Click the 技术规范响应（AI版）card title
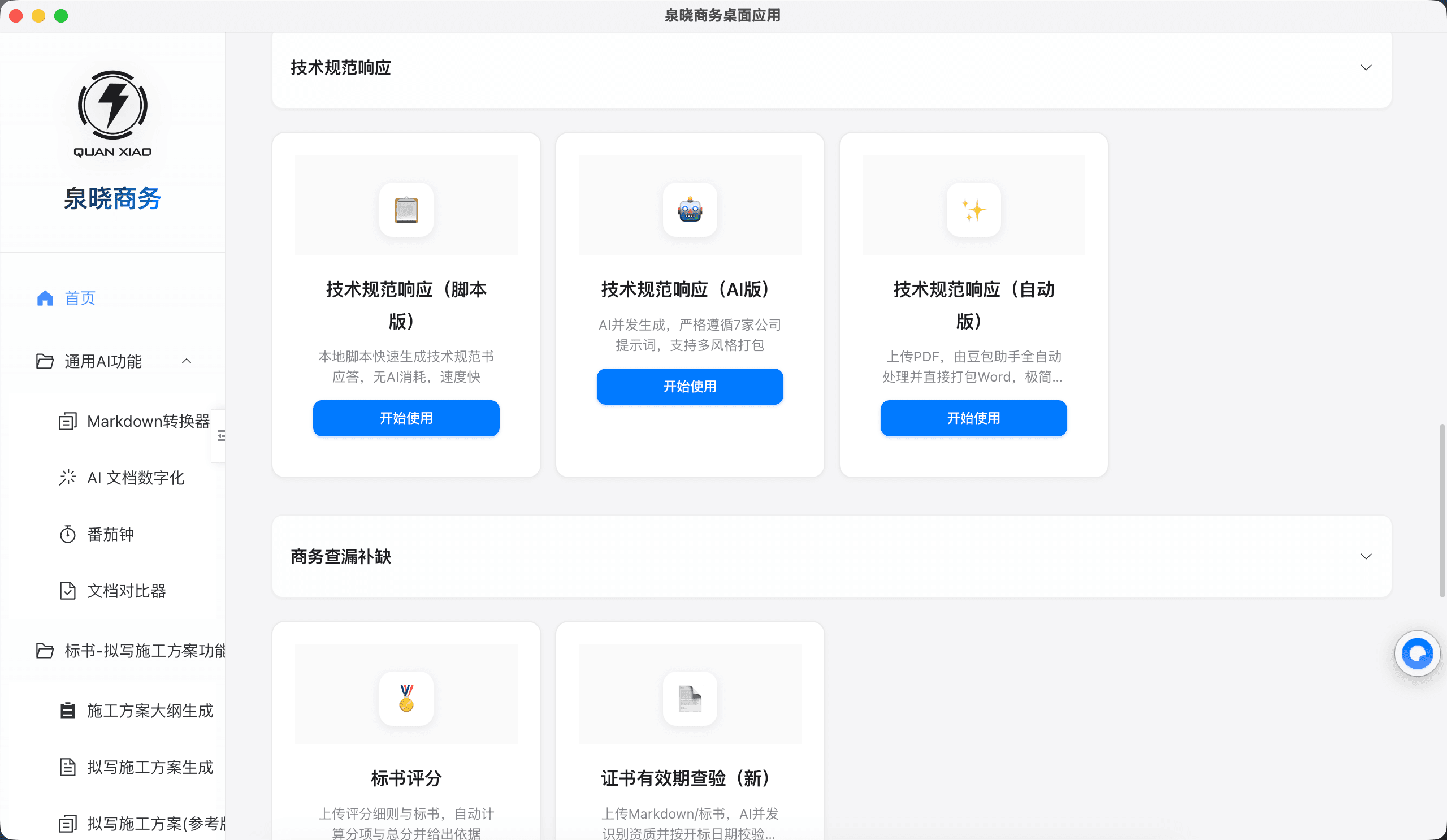Image resolution: width=1447 pixels, height=840 pixels. click(x=690, y=289)
